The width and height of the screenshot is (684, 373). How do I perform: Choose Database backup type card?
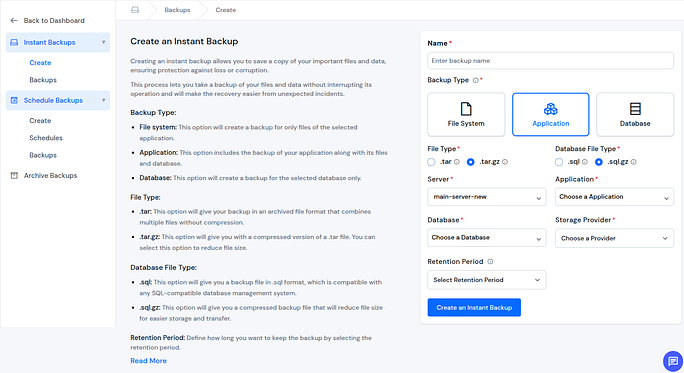tap(635, 114)
